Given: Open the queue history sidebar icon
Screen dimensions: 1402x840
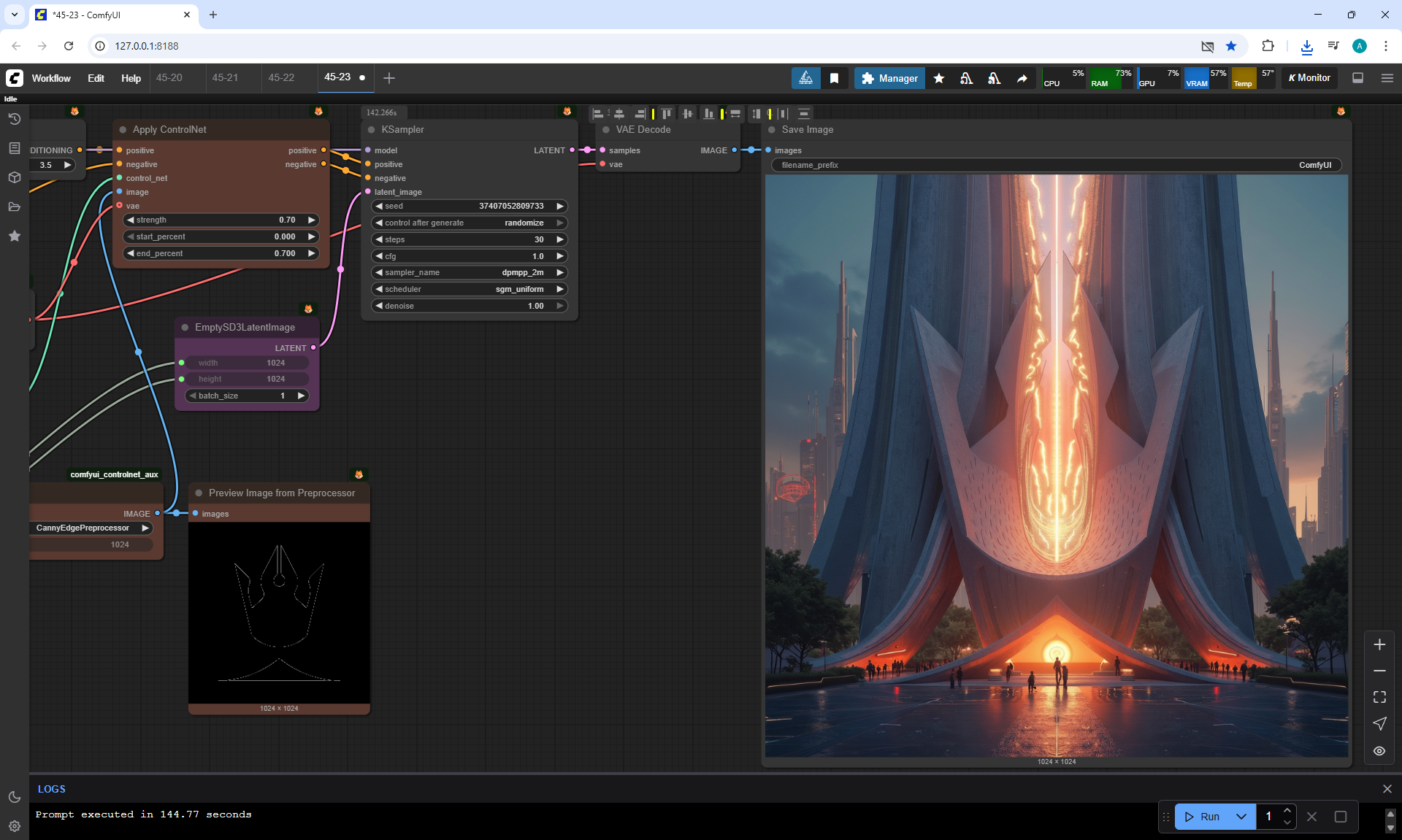Looking at the screenshot, I should 14,119.
